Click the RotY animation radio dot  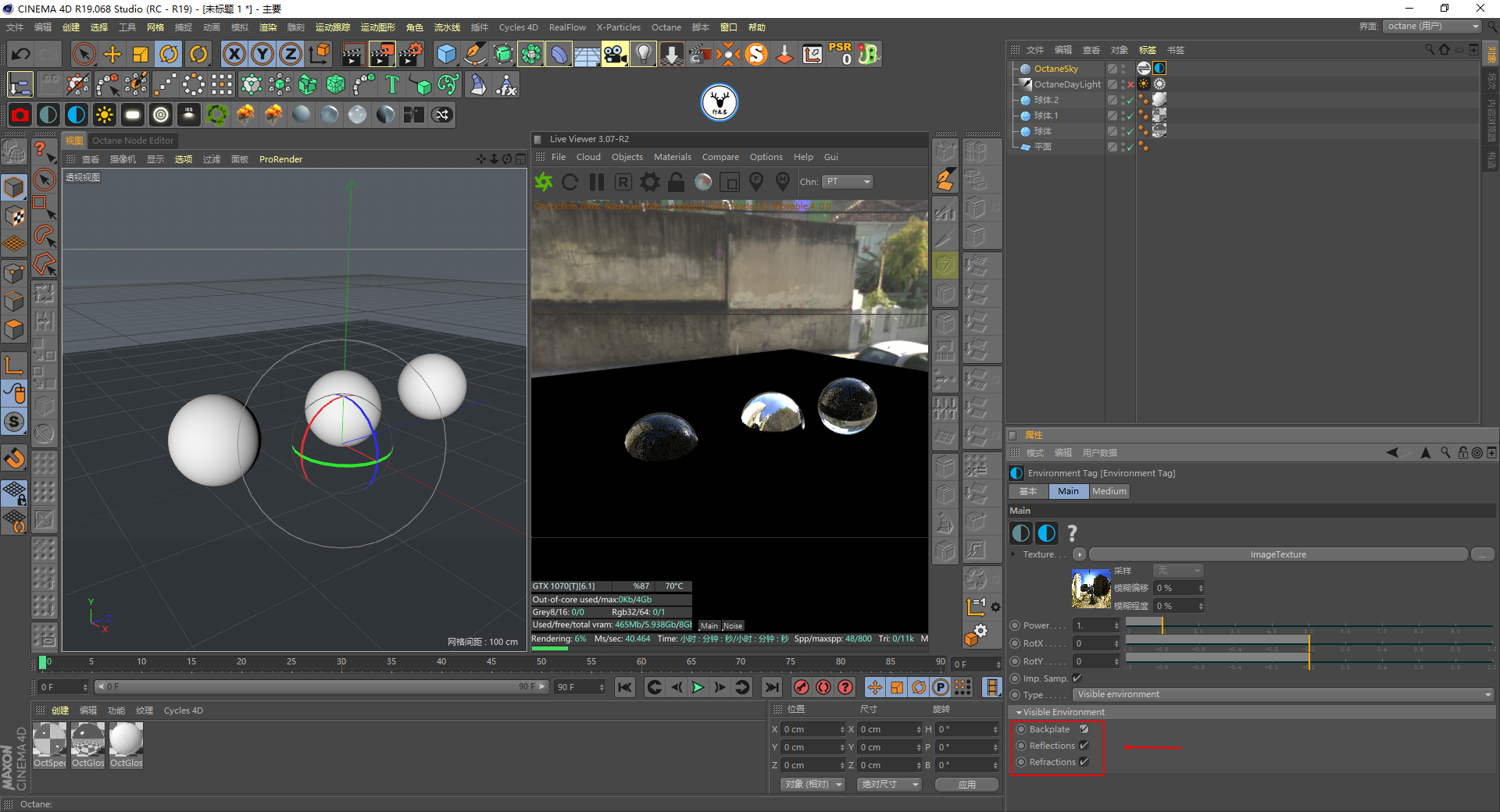click(x=1015, y=661)
